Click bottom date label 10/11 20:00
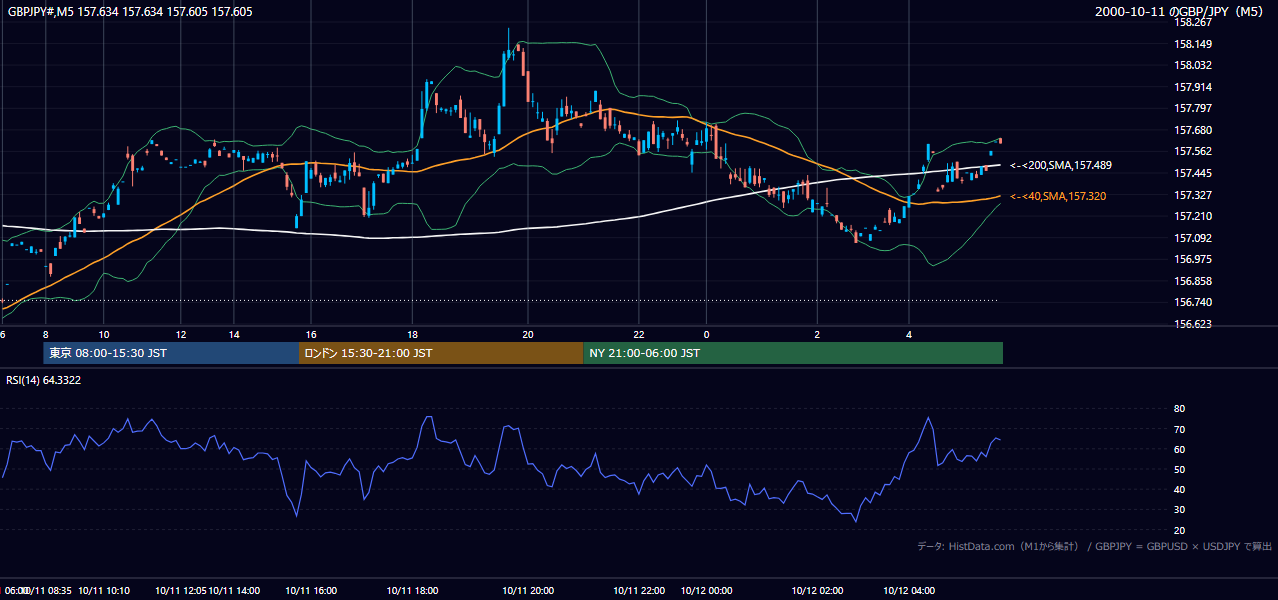Image resolution: width=1278 pixels, height=600 pixels. pos(528,591)
